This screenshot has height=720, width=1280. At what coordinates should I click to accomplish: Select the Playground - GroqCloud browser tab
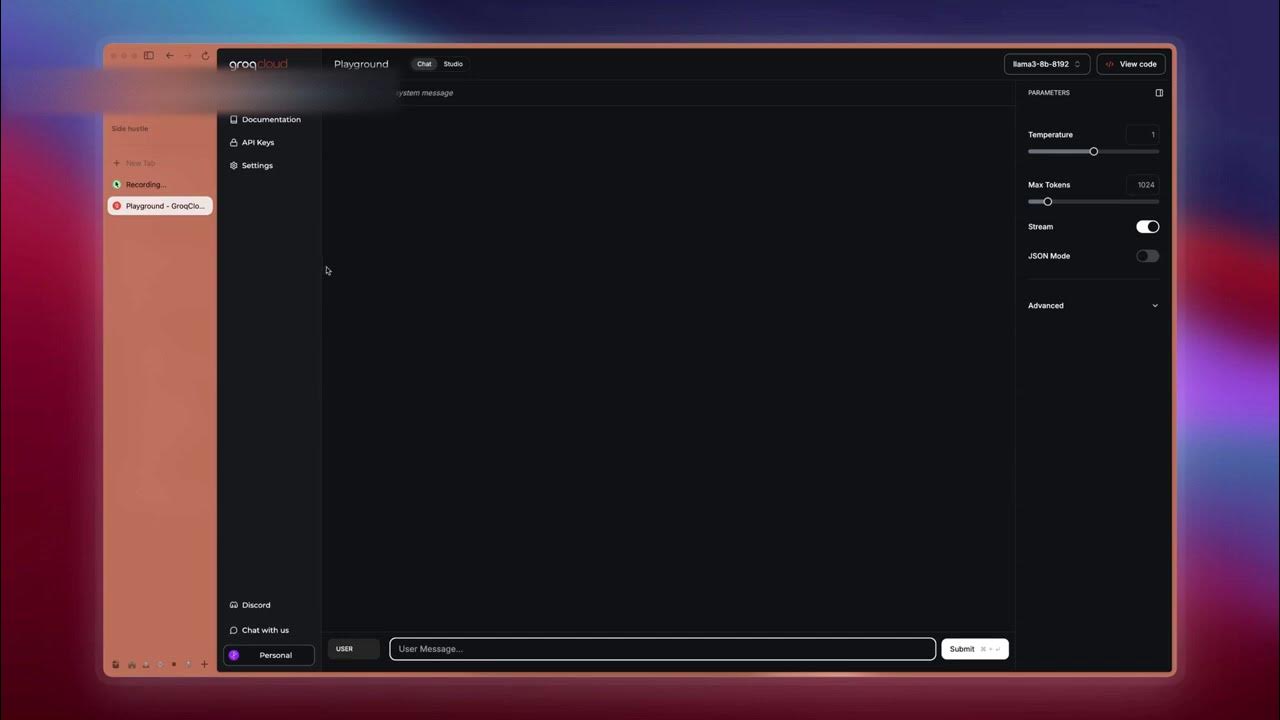click(x=160, y=206)
